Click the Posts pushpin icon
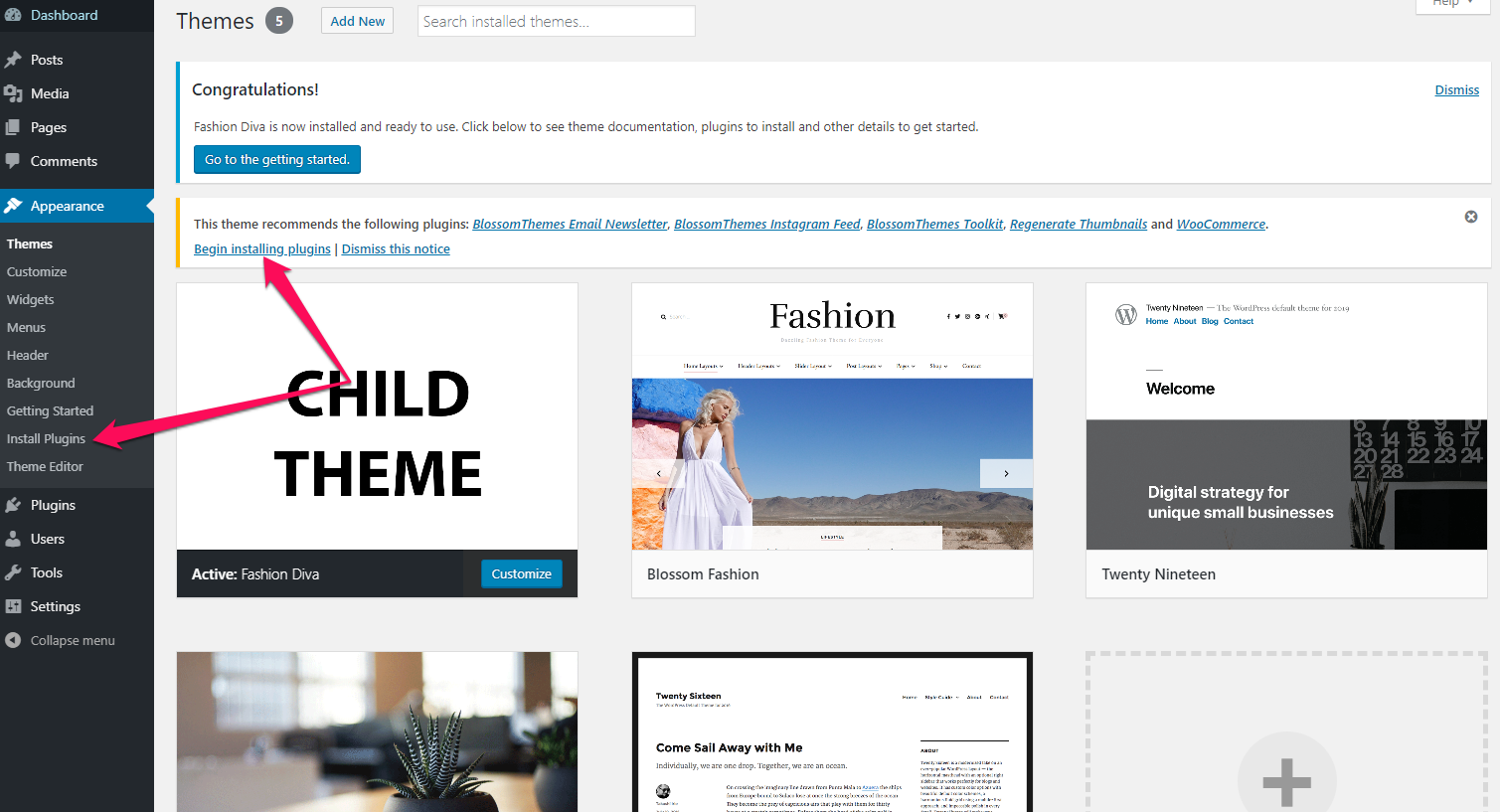Image resolution: width=1500 pixels, height=812 pixels. tap(13, 60)
